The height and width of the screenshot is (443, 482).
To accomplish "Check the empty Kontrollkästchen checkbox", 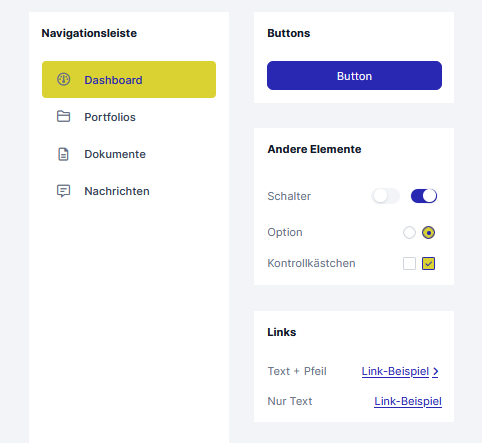I will 409,263.
